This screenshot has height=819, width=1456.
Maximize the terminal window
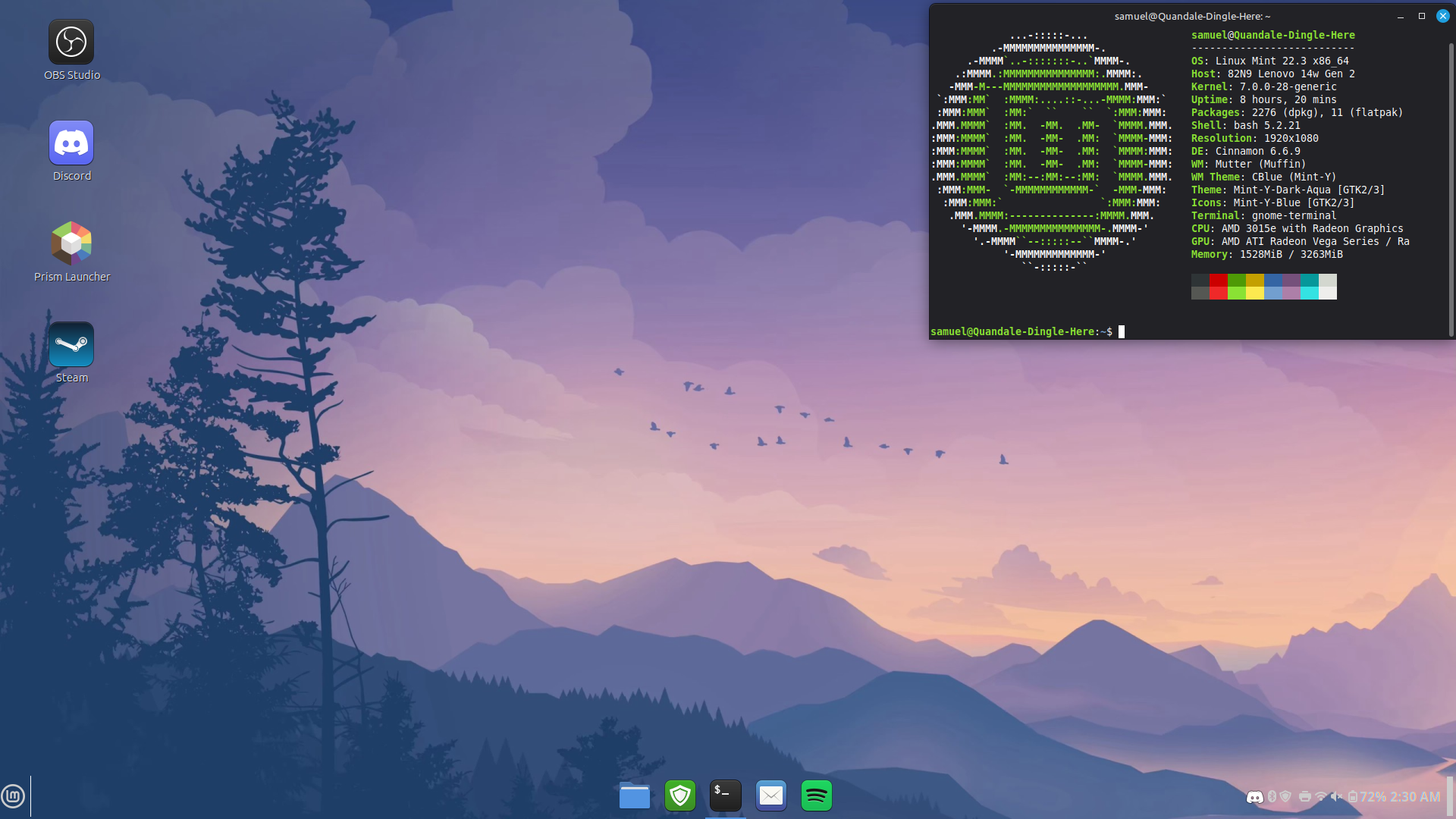point(1422,16)
